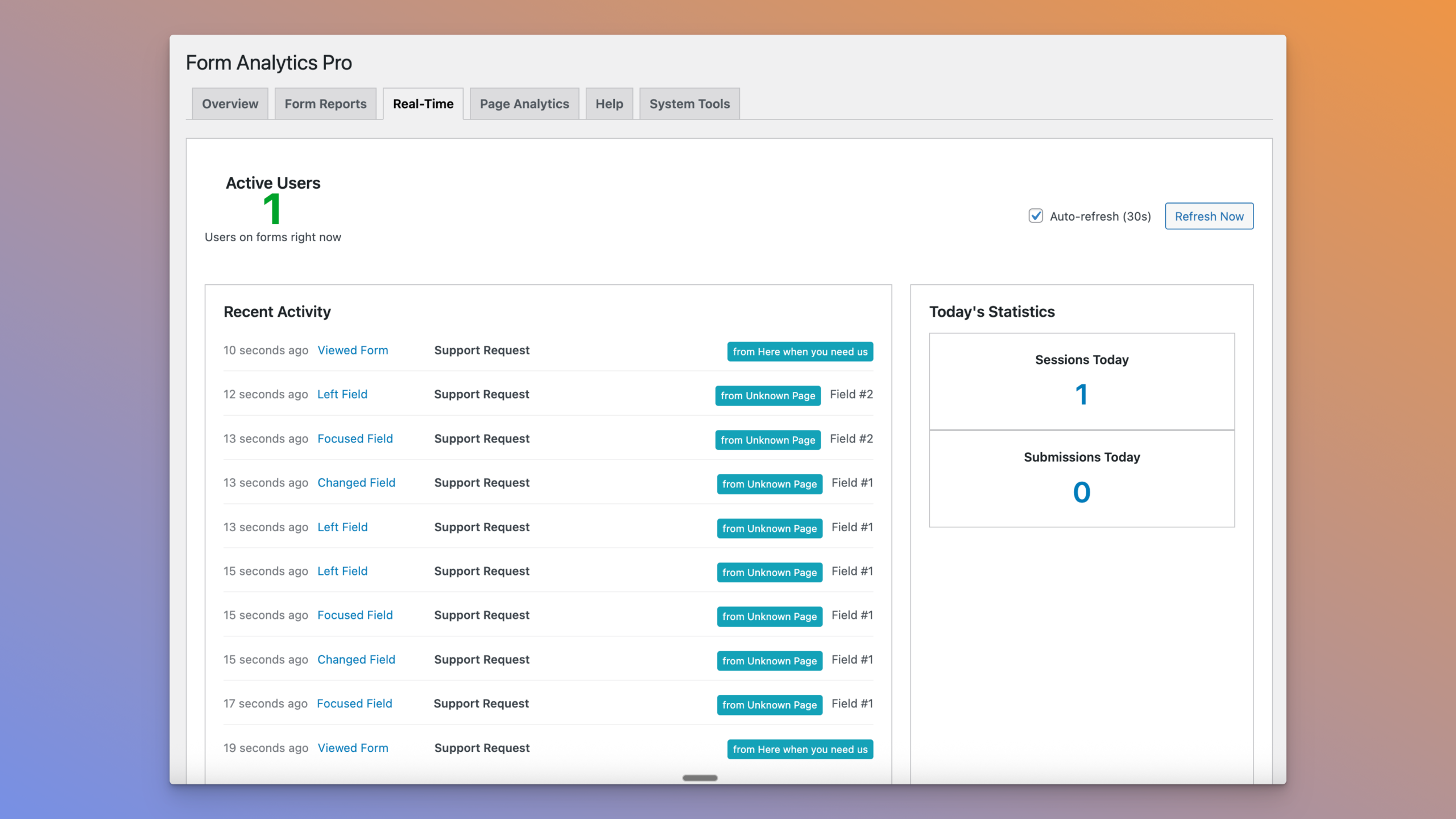
Task: Click the Active Users heading
Action: (x=273, y=183)
